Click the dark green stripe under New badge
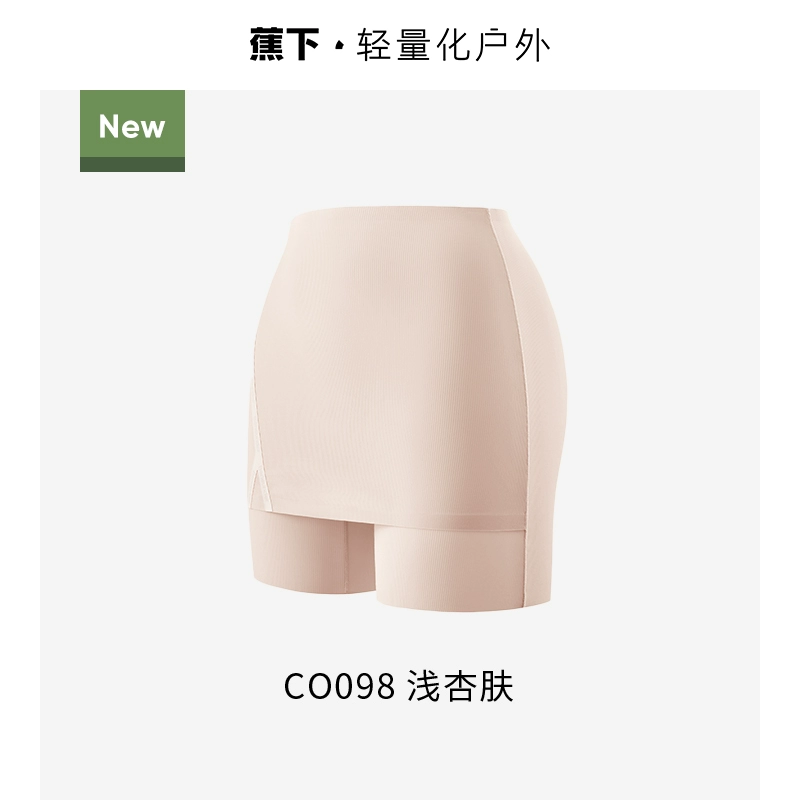The height and width of the screenshot is (800, 800). pyautogui.click(x=132, y=164)
